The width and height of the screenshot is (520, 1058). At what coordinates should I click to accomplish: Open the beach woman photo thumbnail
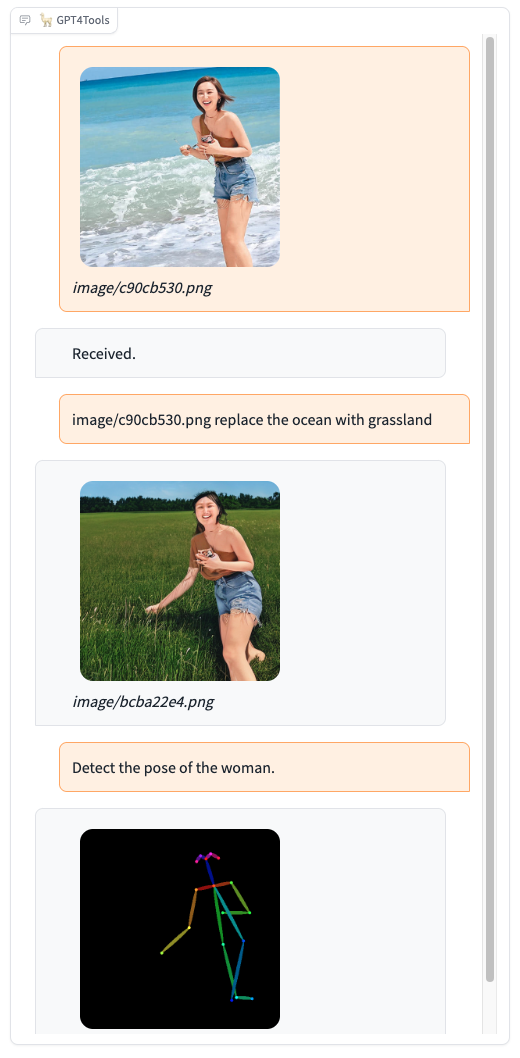[x=179, y=167]
